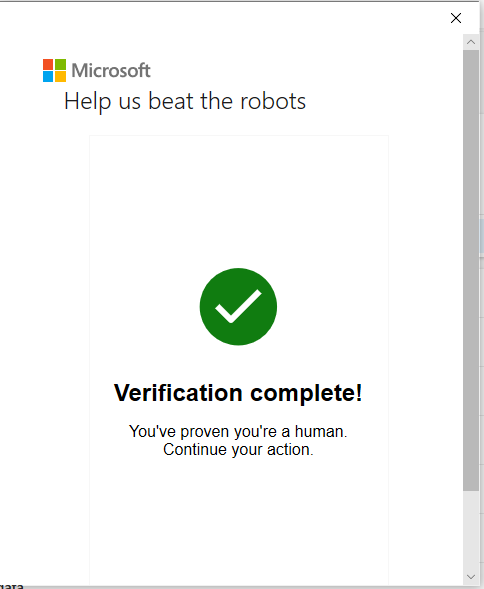Click the cut-off text behind the dialog's bottom-left

point(11,586)
